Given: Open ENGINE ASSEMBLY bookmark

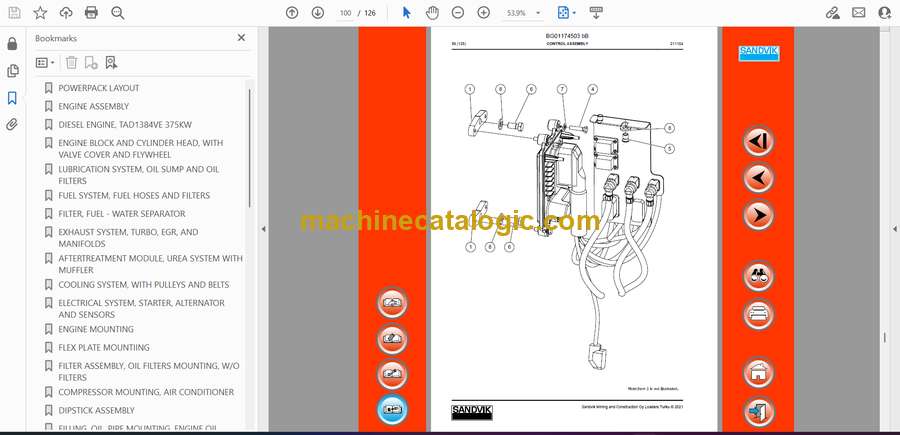Looking at the screenshot, I should pos(94,106).
